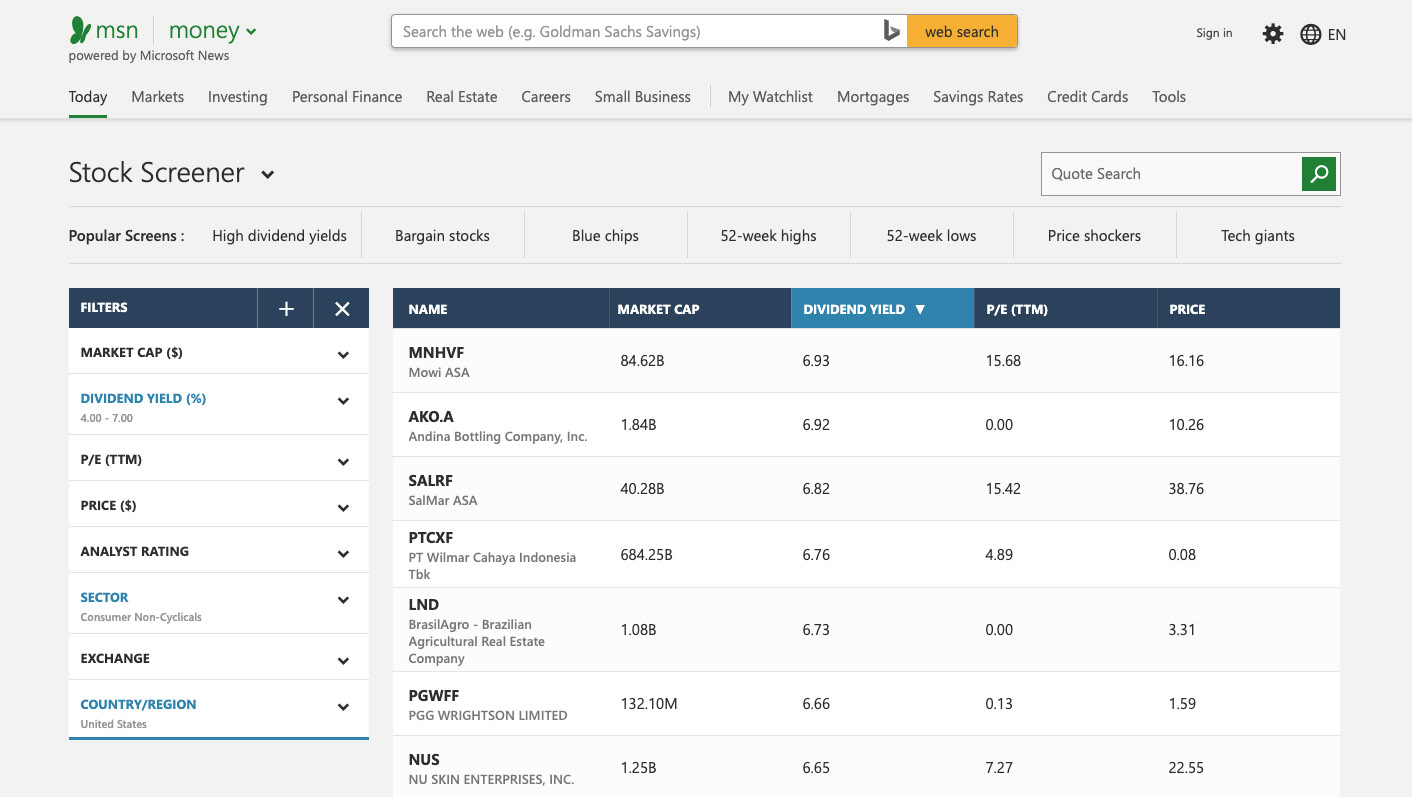Click the Dividend Yield sort arrow
The image size is (1412, 797).
(920, 309)
